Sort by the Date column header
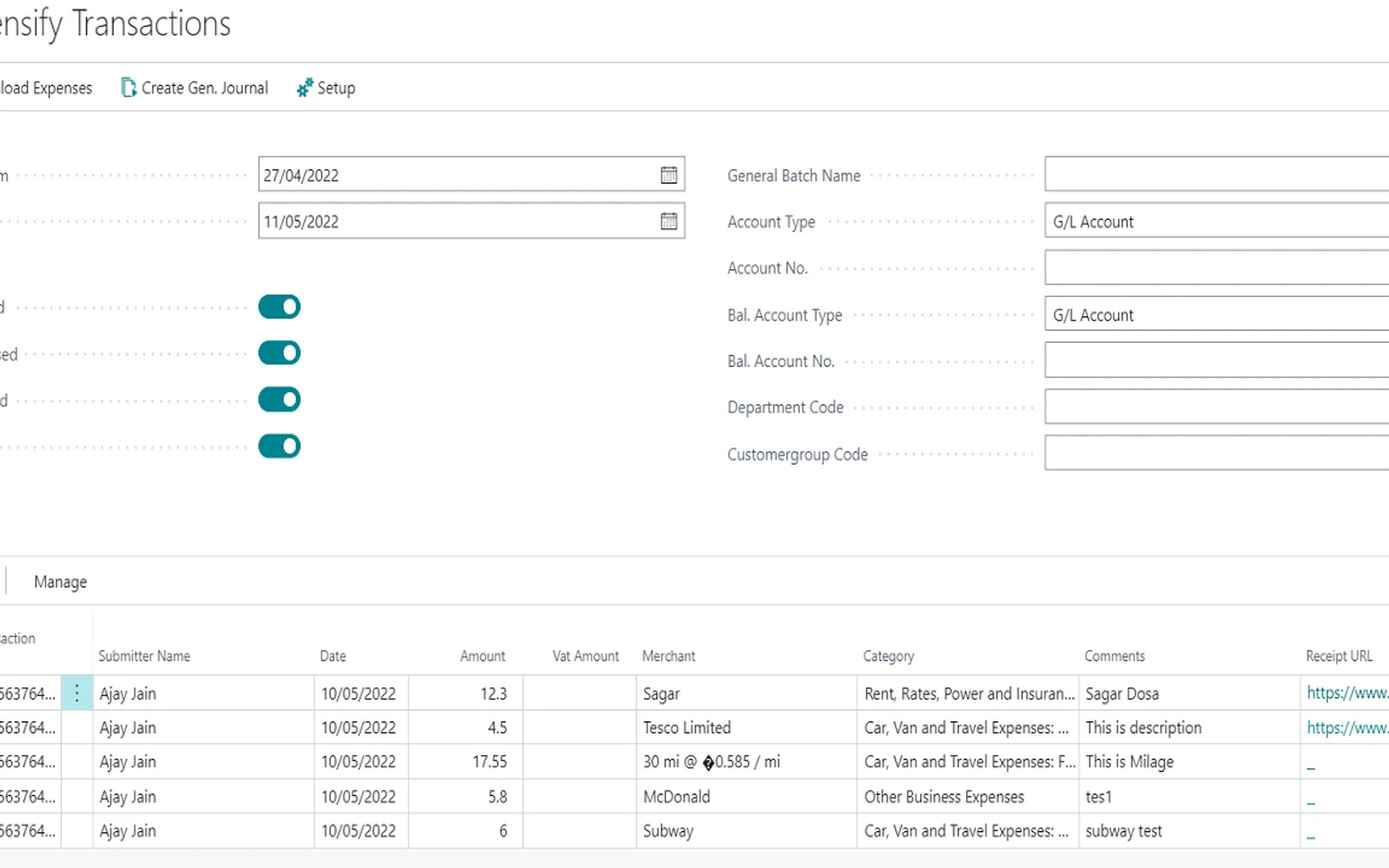The image size is (1389, 868). [x=332, y=656]
